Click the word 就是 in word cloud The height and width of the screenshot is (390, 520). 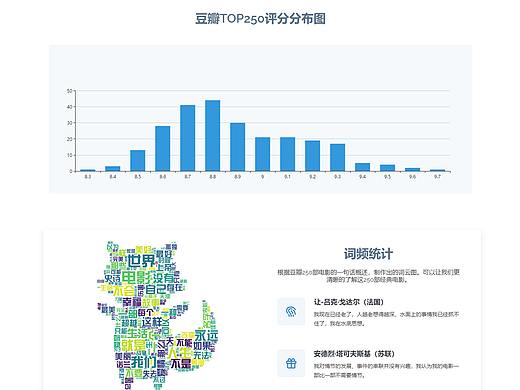133,345
